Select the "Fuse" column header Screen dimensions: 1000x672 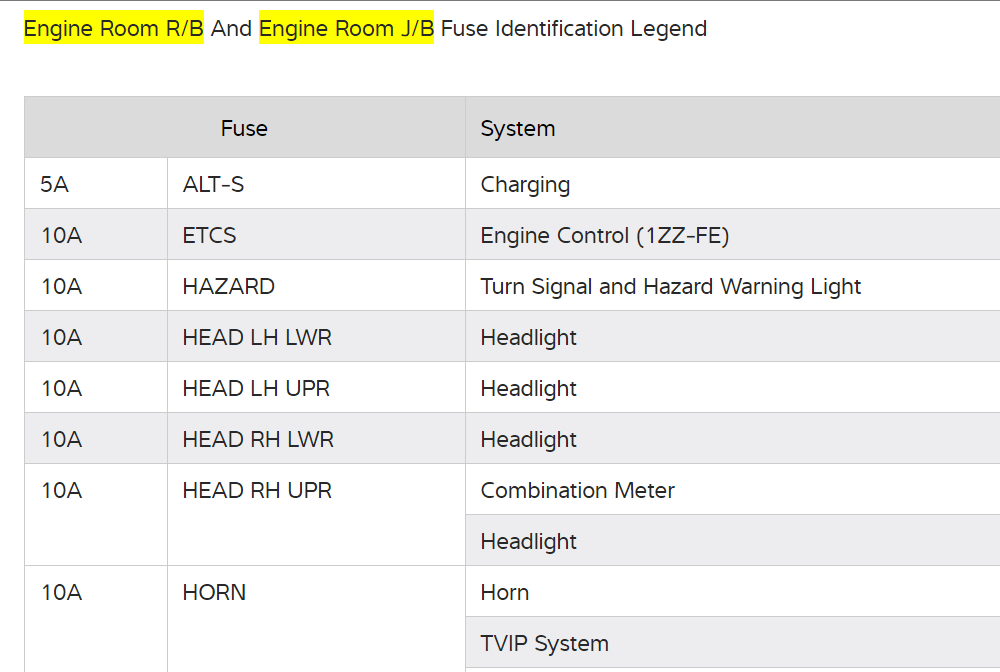point(244,128)
